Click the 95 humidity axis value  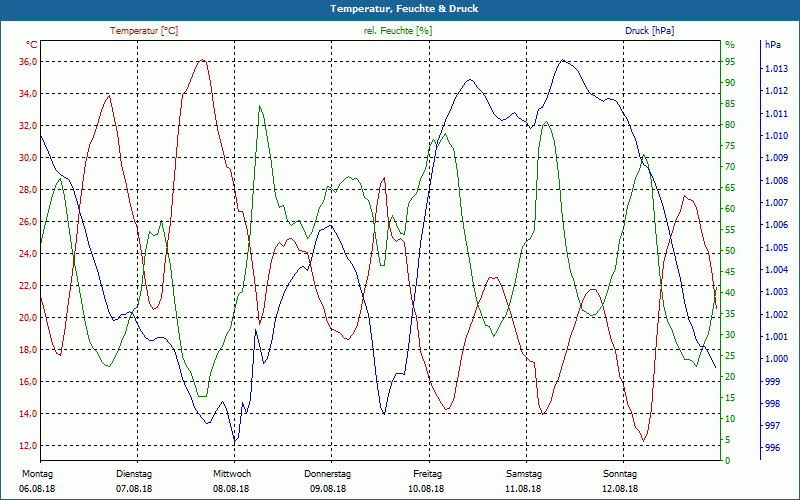point(730,62)
